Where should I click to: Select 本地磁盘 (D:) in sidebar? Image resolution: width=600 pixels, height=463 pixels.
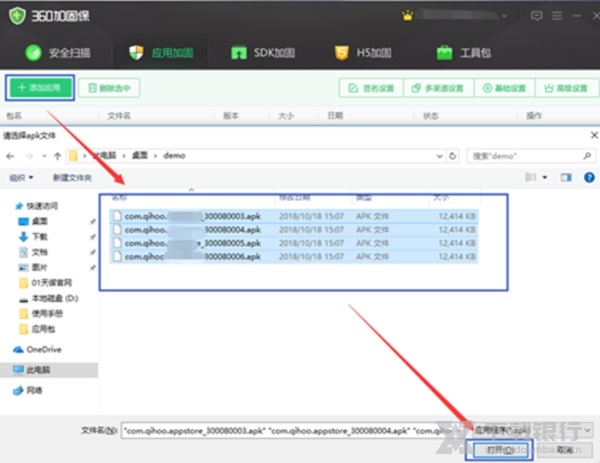(x=49, y=298)
